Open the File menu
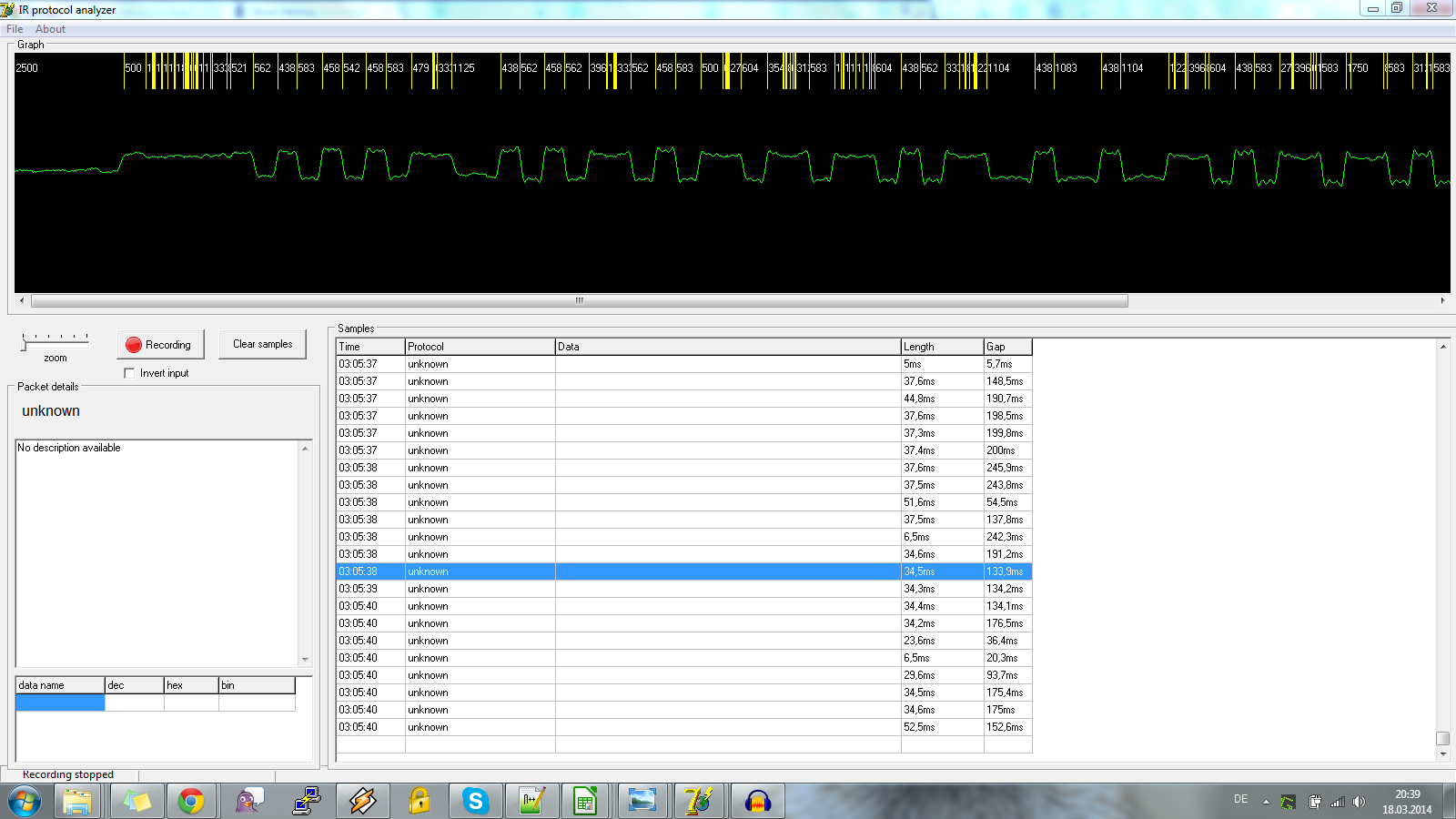The width and height of the screenshot is (1456, 819). (15, 29)
